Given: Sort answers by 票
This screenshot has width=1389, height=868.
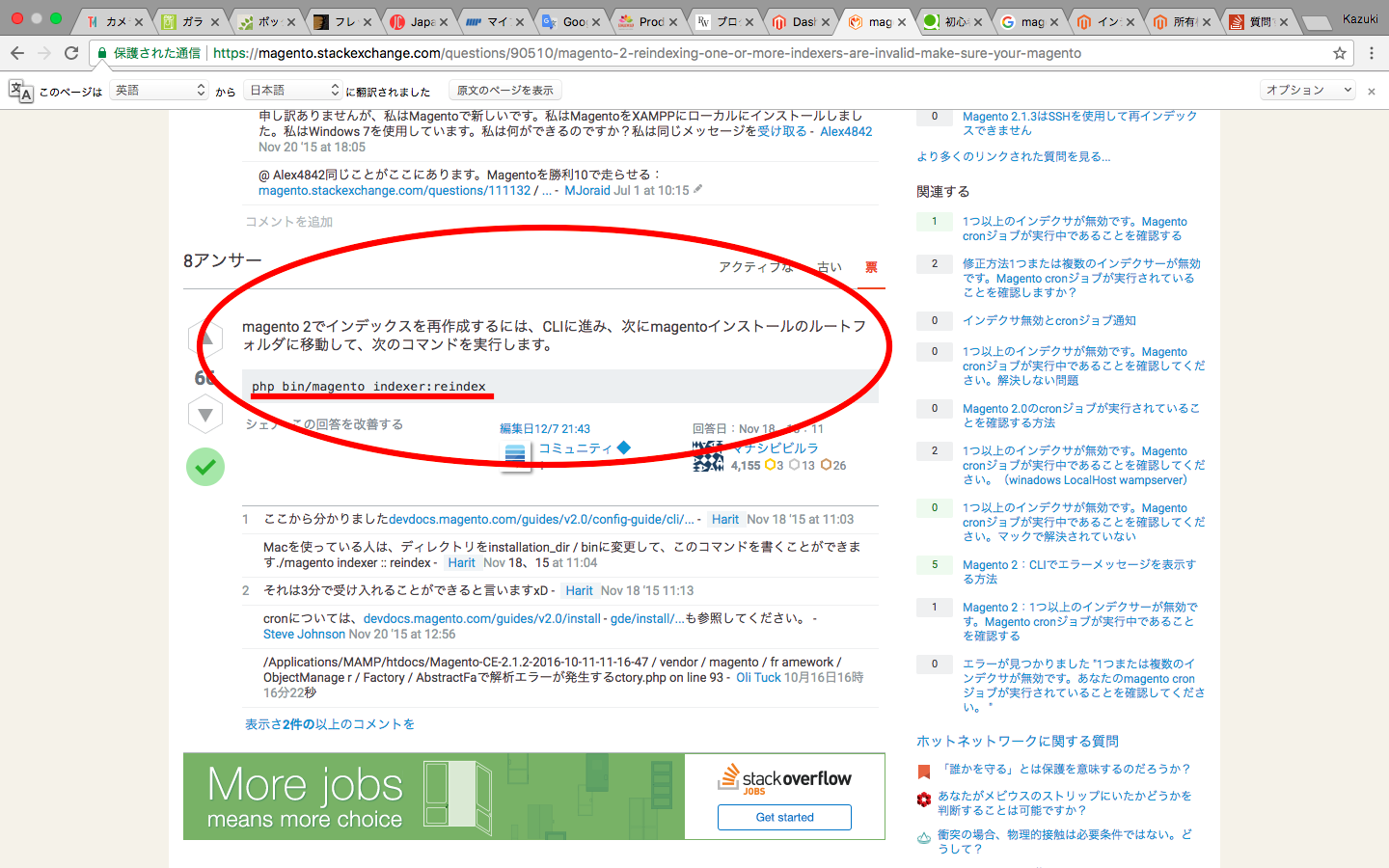Looking at the screenshot, I should coord(871,267).
